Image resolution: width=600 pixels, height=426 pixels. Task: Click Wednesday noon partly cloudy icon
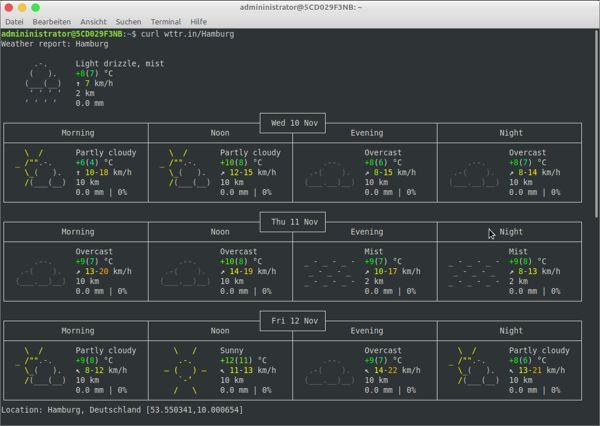[x=187, y=168]
